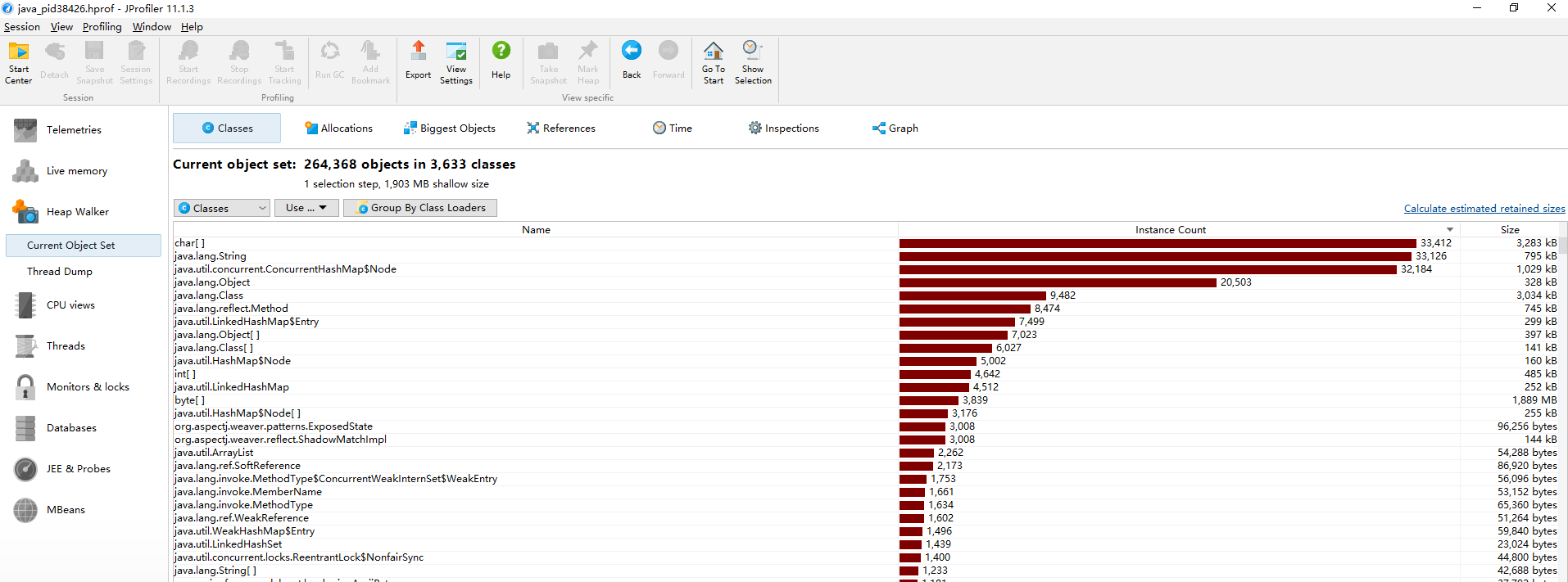Click Calculate estimated retained sizes link
The image size is (1568, 582).
tap(1484, 209)
